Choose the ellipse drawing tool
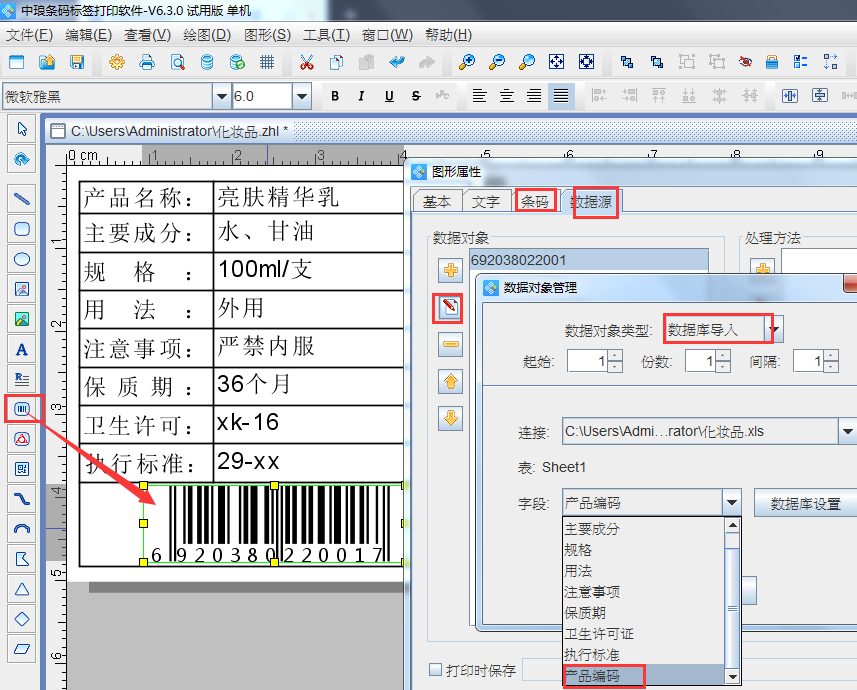Screen dimensions: 857x690 coord(21,259)
